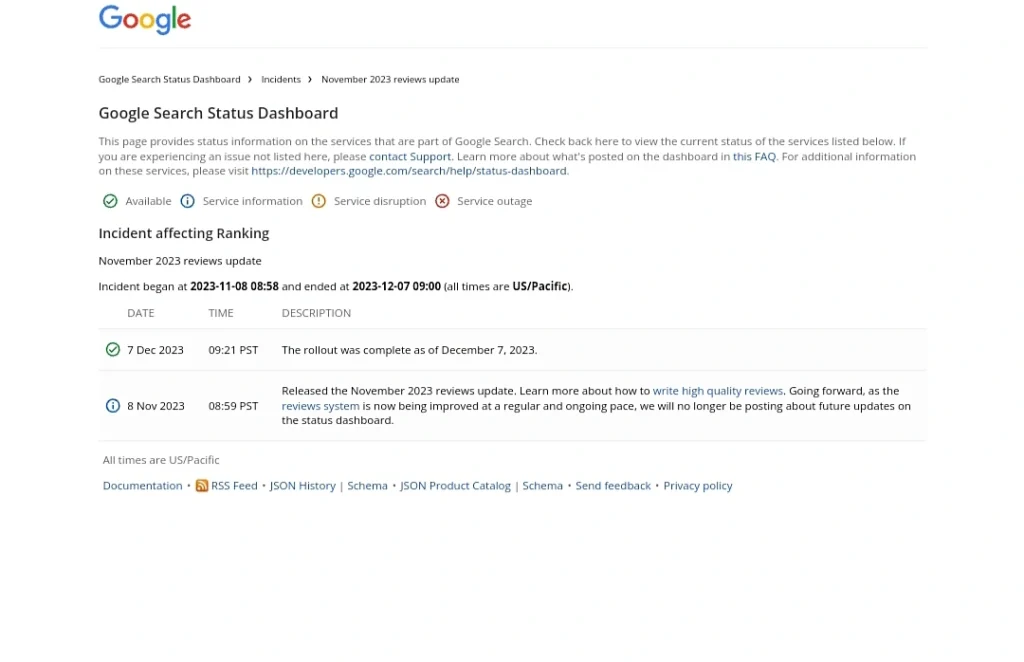Click the Google Search Status Dashboard heading
The image size is (1024, 662).
[x=218, y=113]
